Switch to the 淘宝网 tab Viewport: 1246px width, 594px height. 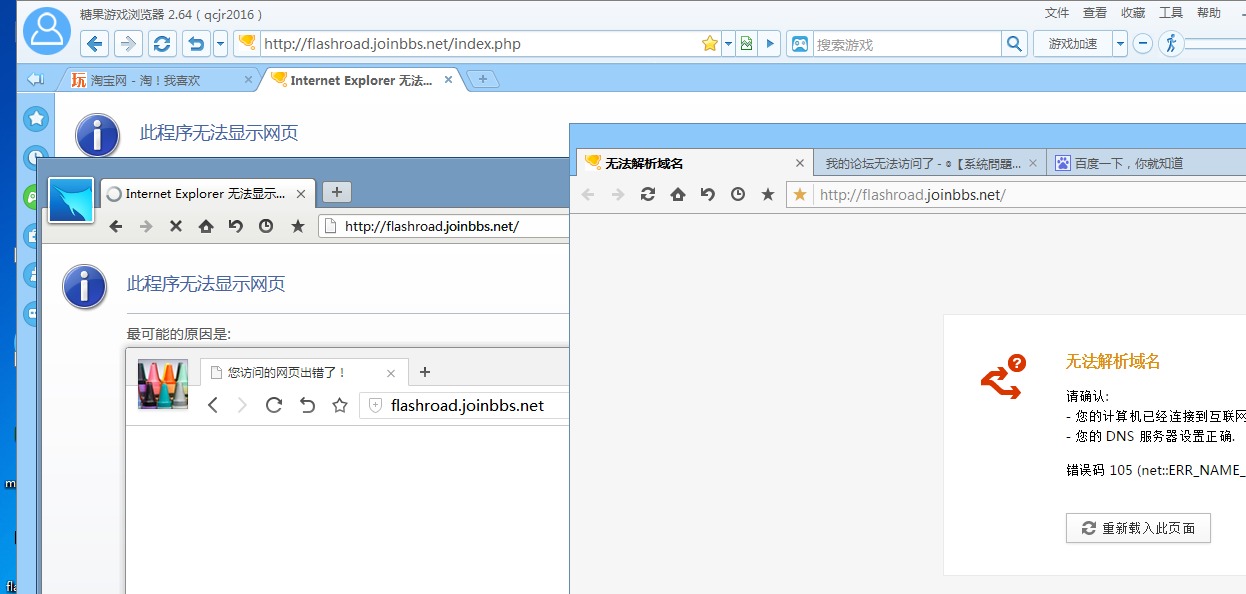click(x=160, y=80)
